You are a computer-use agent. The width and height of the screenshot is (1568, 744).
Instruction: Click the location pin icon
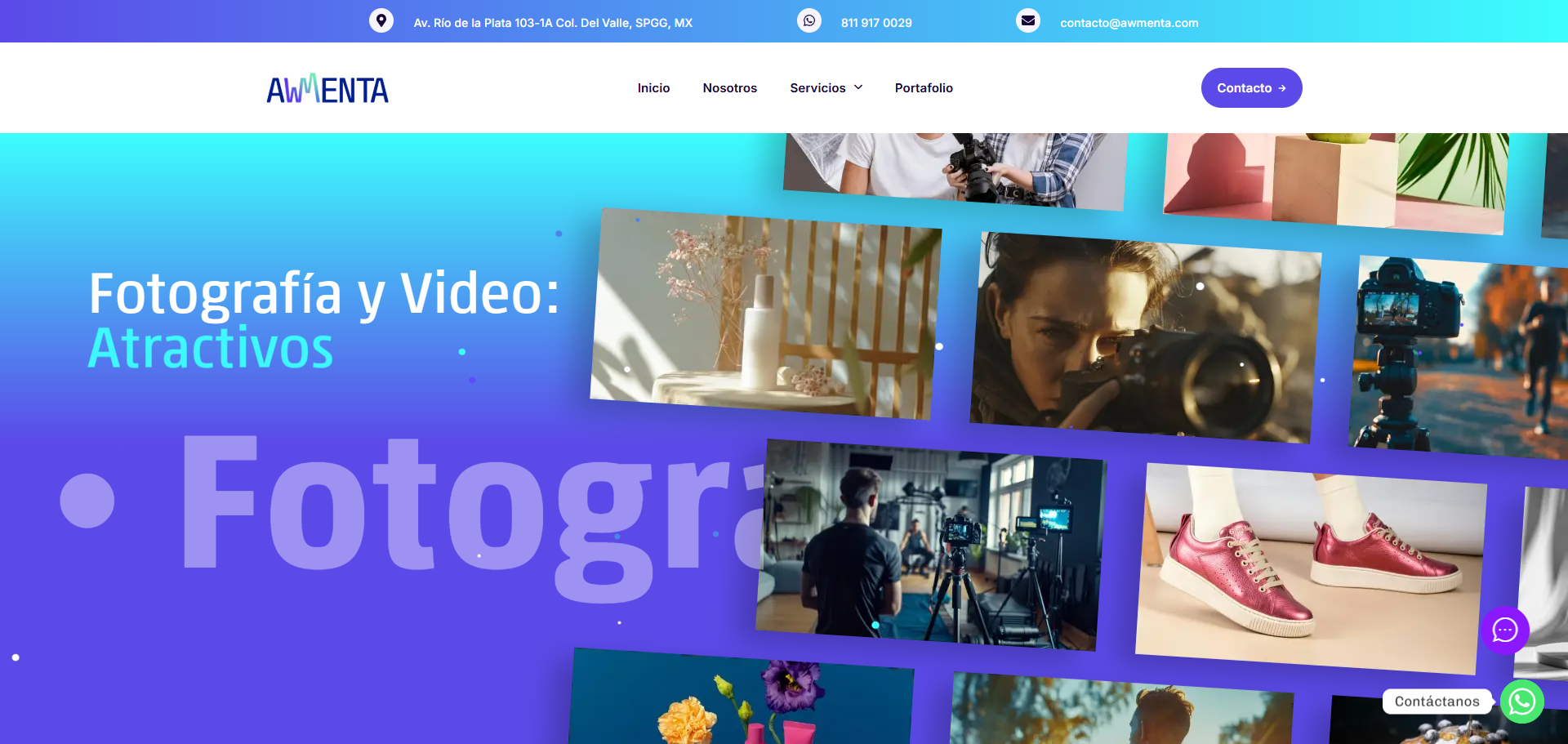coord(381,20)
